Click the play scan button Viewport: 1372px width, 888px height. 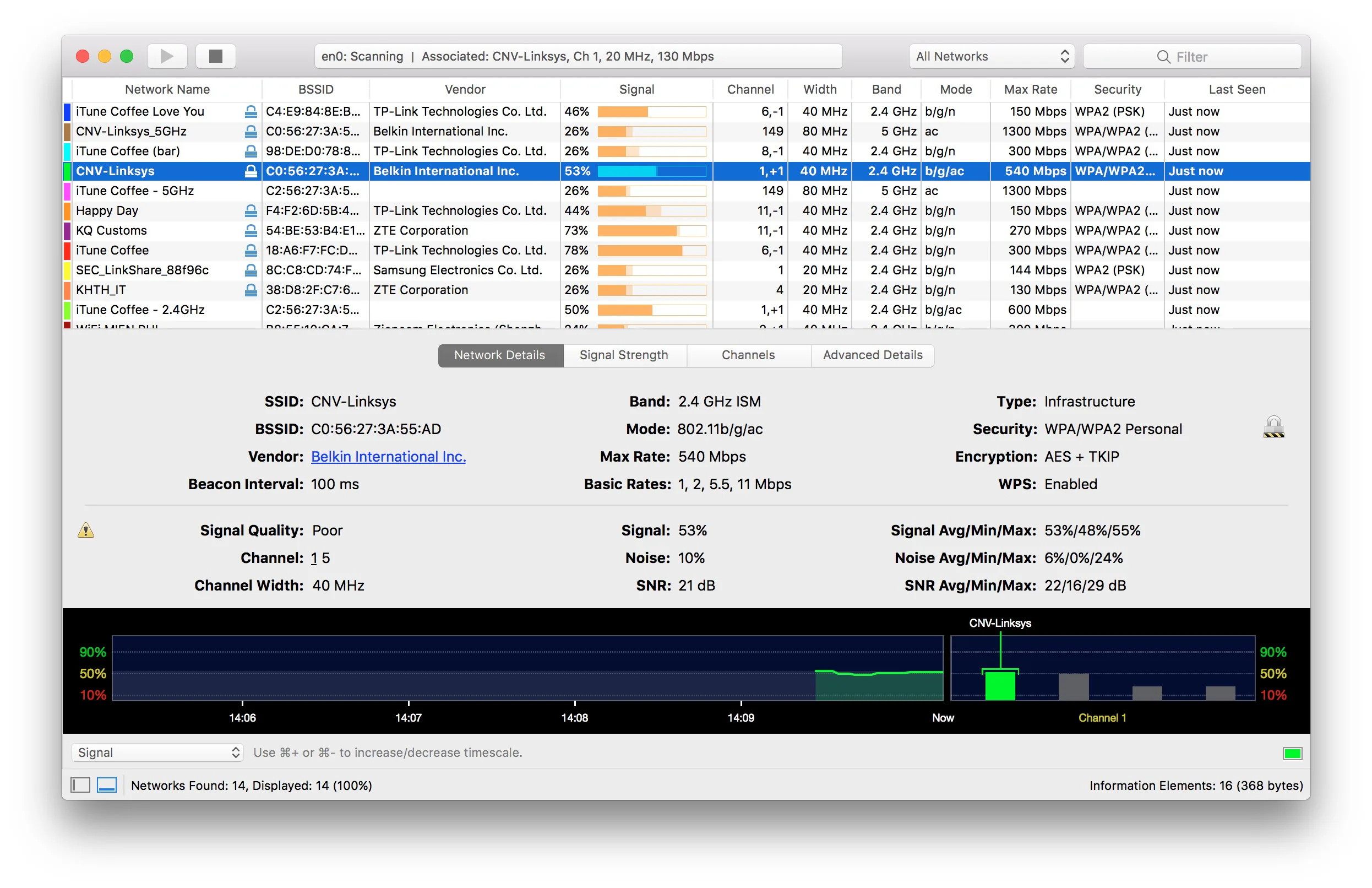(x=167, y=56)
